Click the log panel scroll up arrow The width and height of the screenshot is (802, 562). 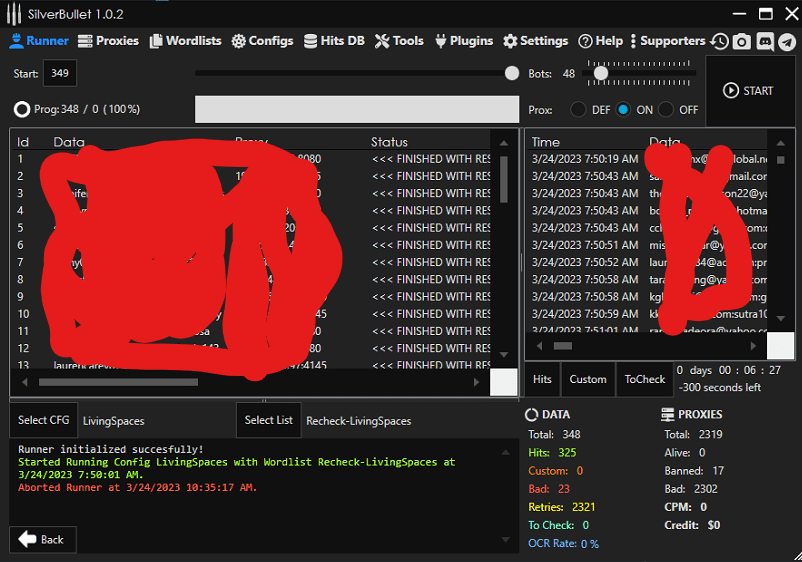505,453
